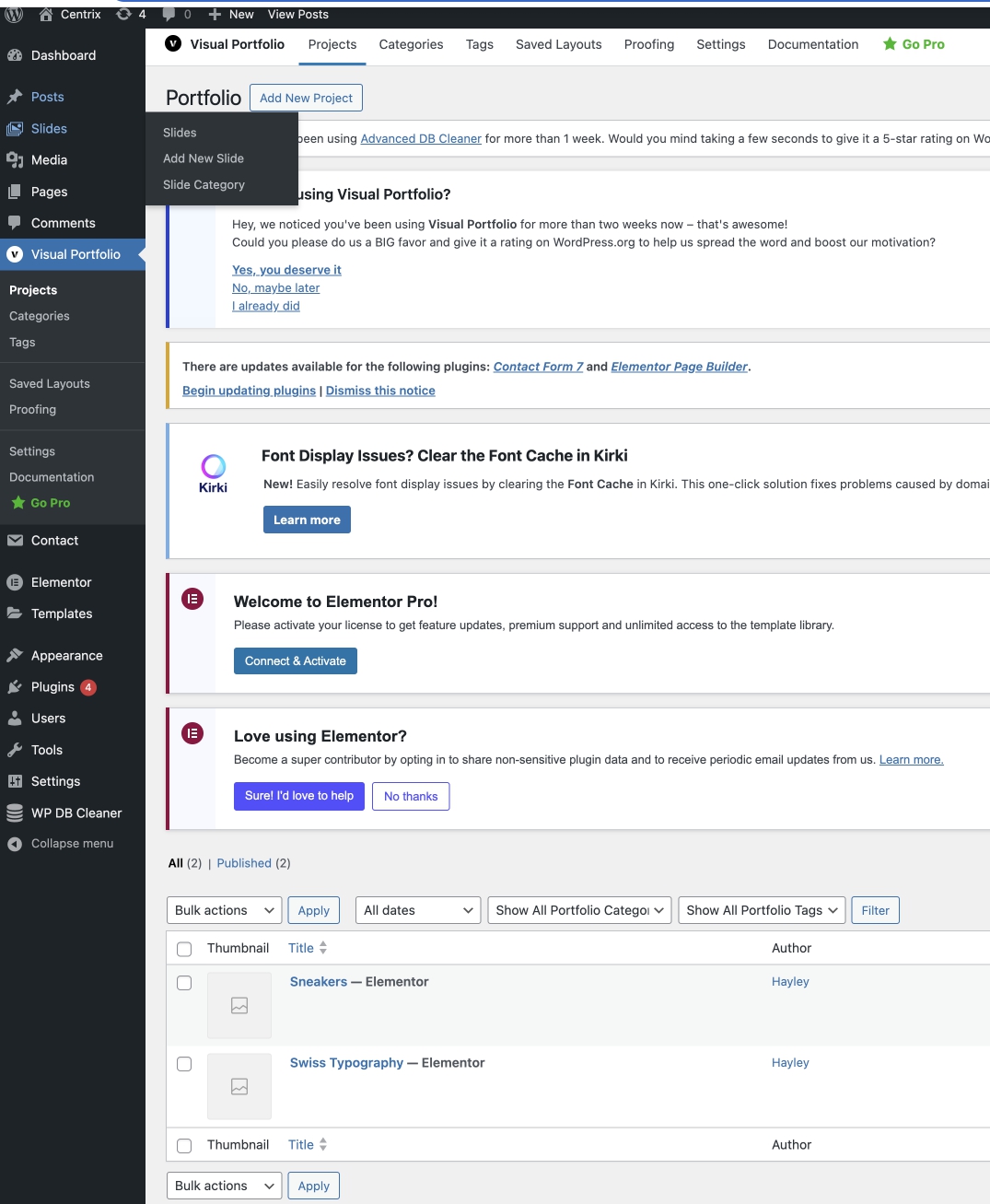990x1204 pixels.
Task: Click the Elementor icon in sidebar
Action: [x=15, y=582]
